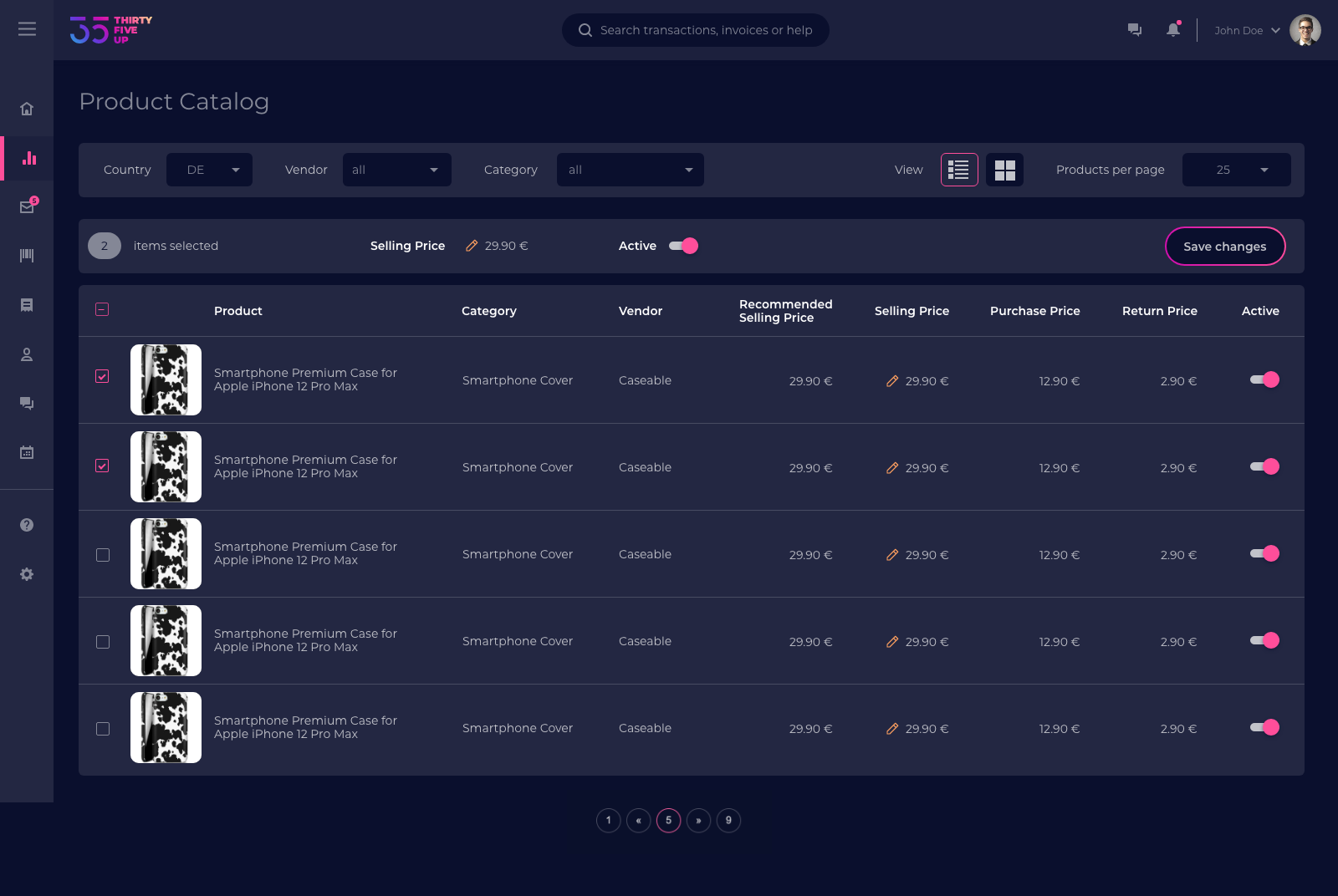Image resolution: width=1338 pixels, height=896 pixels.
Task: Toggle Active switch in fourth product row
Action: [x=1264, y=640]
